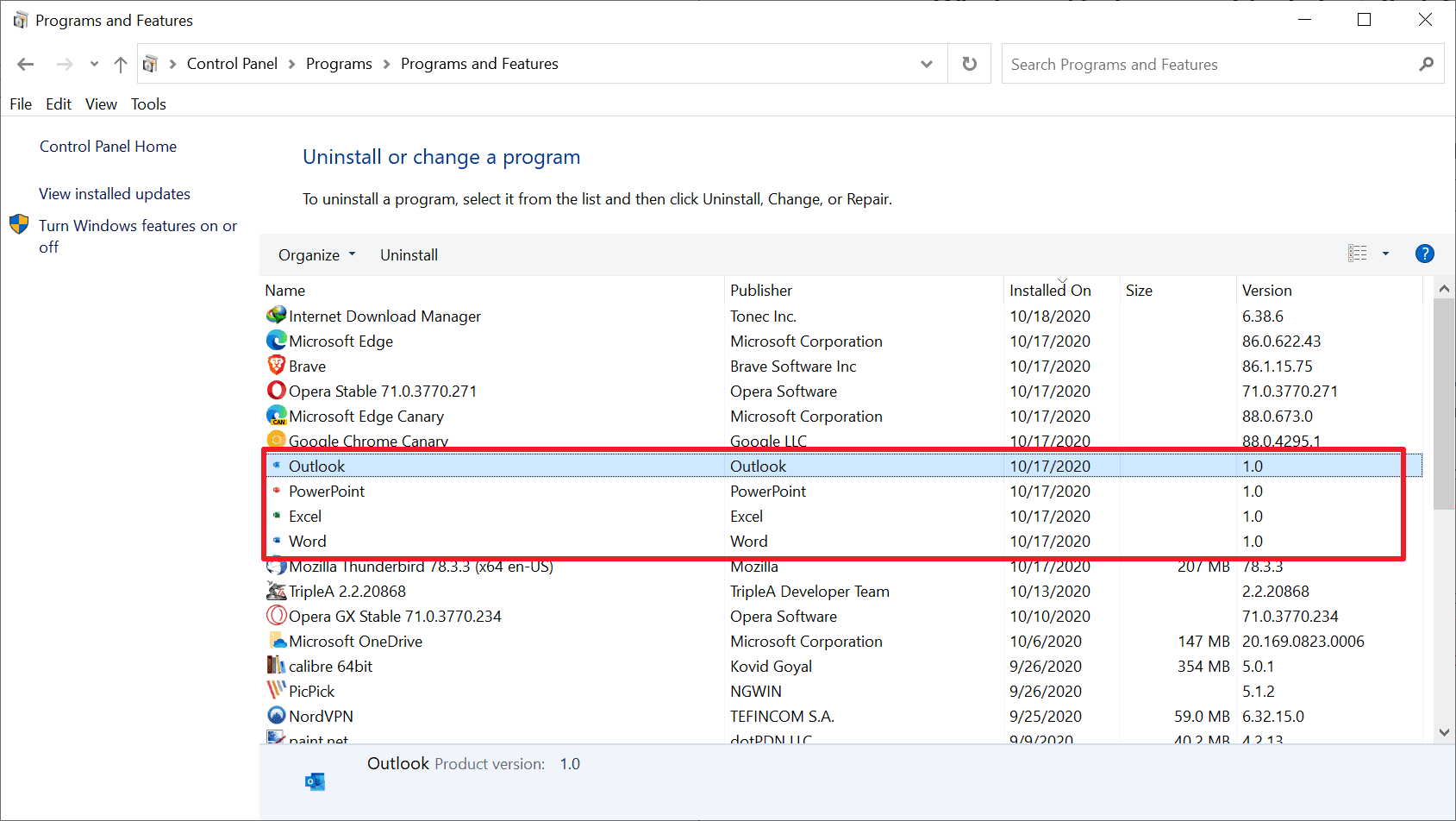Select the NordVPN entry name
This screenshot has height=821, width=1456.
tap(321, 716)
